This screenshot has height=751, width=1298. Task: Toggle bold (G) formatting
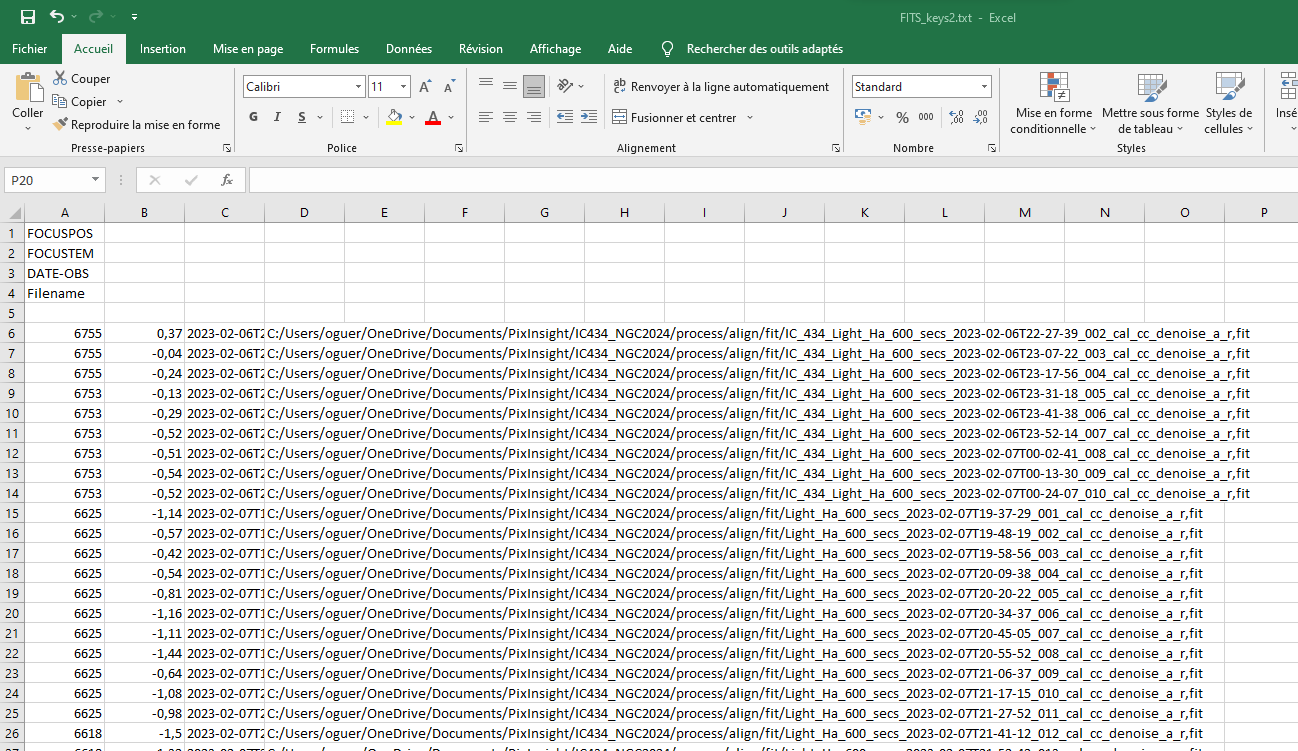coord(253,117)
